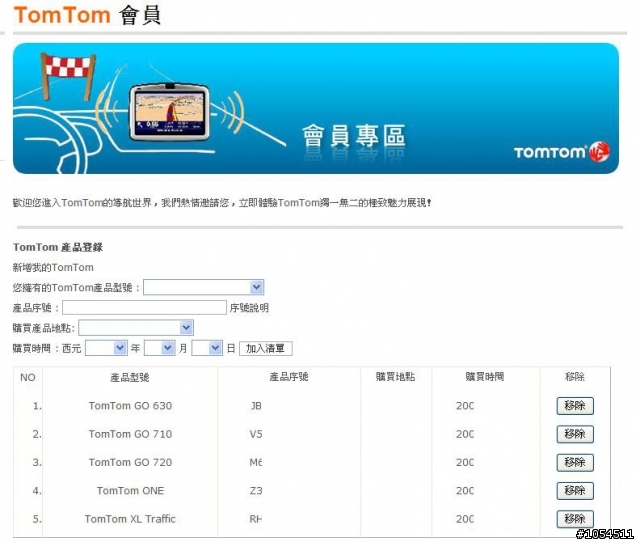Remove the TomTom GO 630 entry
Image resolution: width=640 pixels, height=542 pixels.
tap(575, 406)
